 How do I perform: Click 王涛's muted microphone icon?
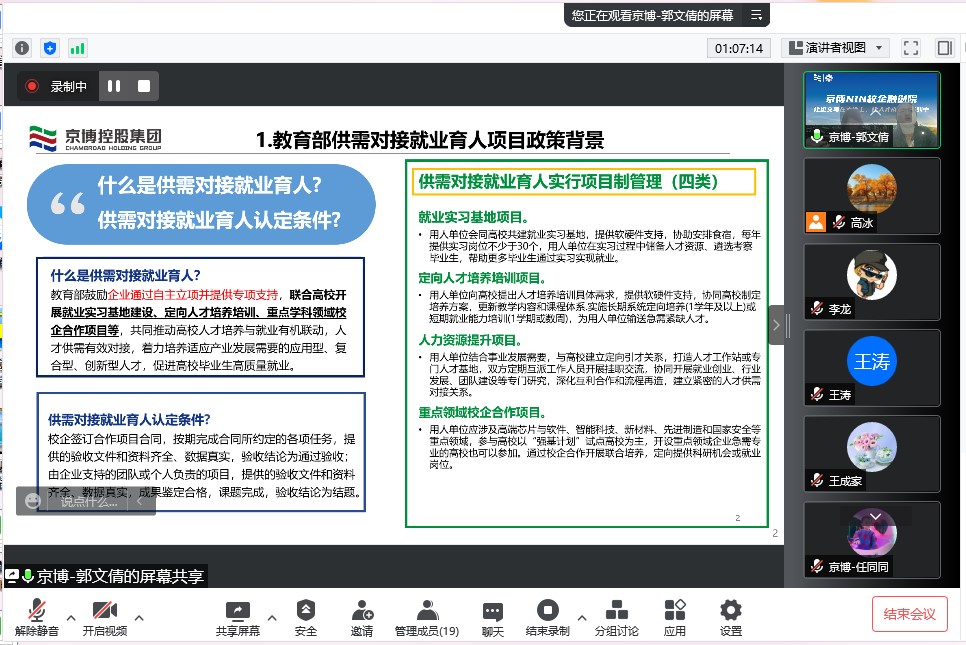817,394
